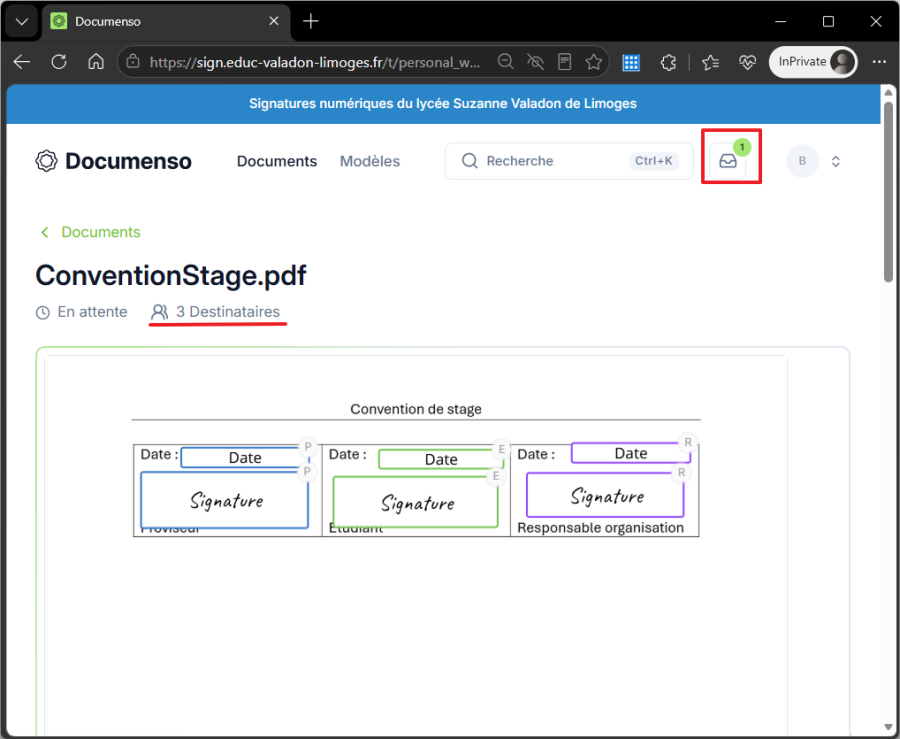The image size is (900, 739).
Task: Open the blue grid apps icon
Action: coord(631,62)
